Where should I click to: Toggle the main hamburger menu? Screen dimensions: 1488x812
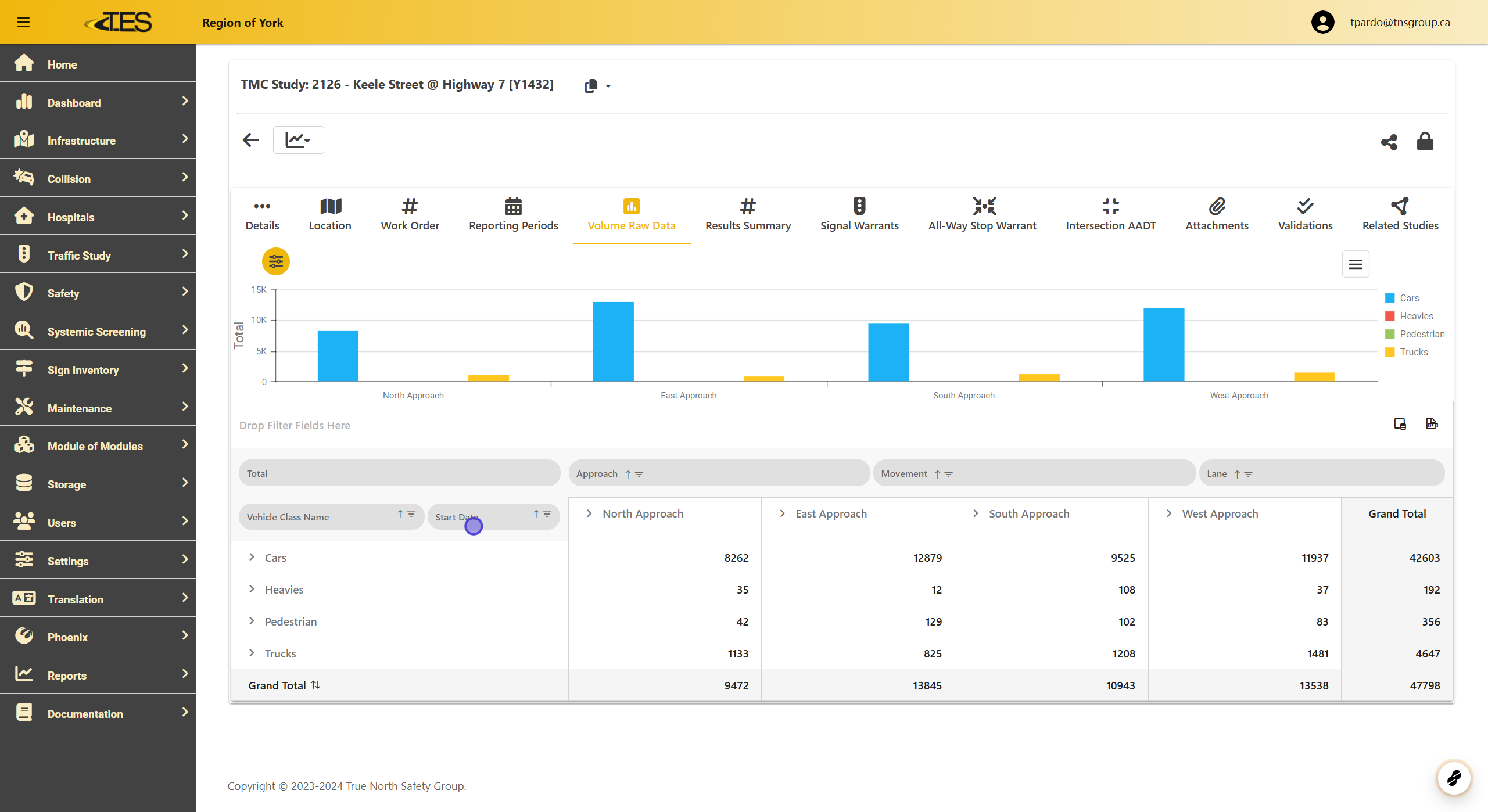[23, 23]
